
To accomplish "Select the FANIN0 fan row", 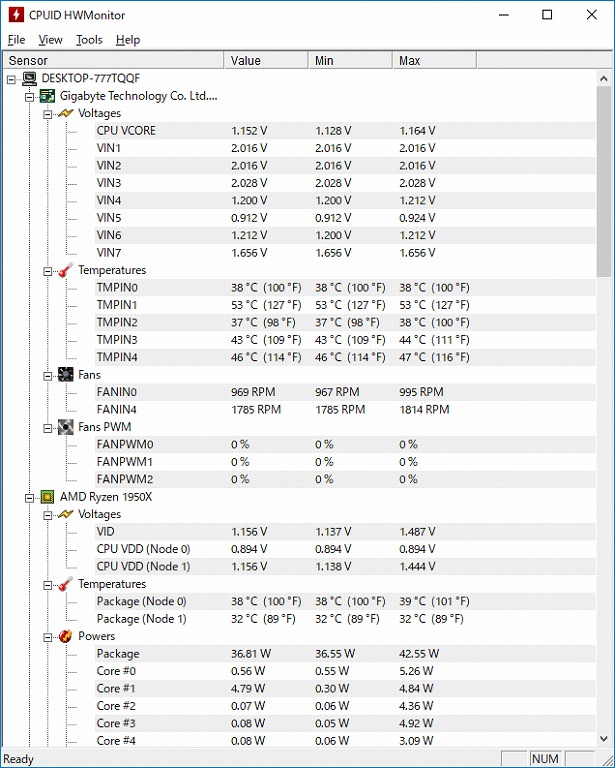I will (345, 392).
